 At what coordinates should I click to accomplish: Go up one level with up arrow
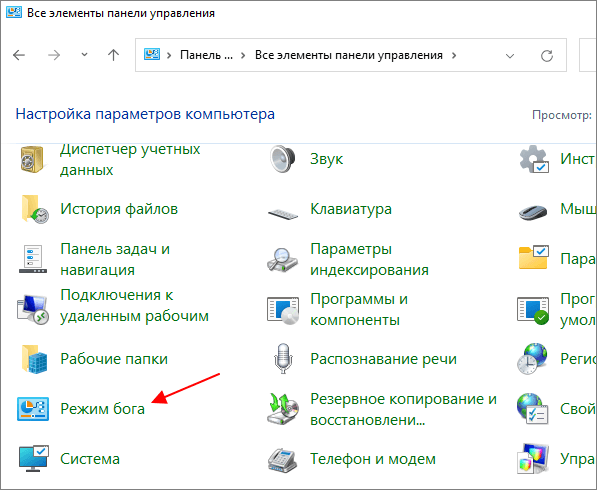[113, 55]
